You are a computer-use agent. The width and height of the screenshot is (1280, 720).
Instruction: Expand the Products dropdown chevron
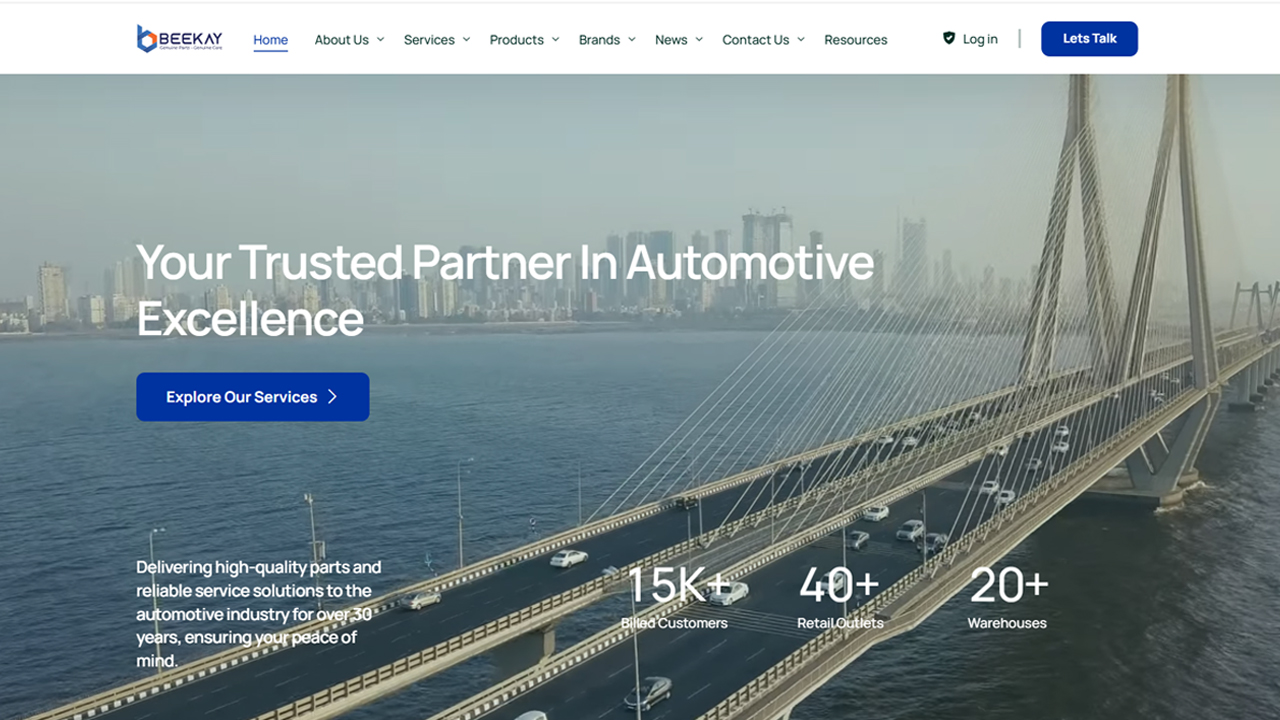[555, 40]
